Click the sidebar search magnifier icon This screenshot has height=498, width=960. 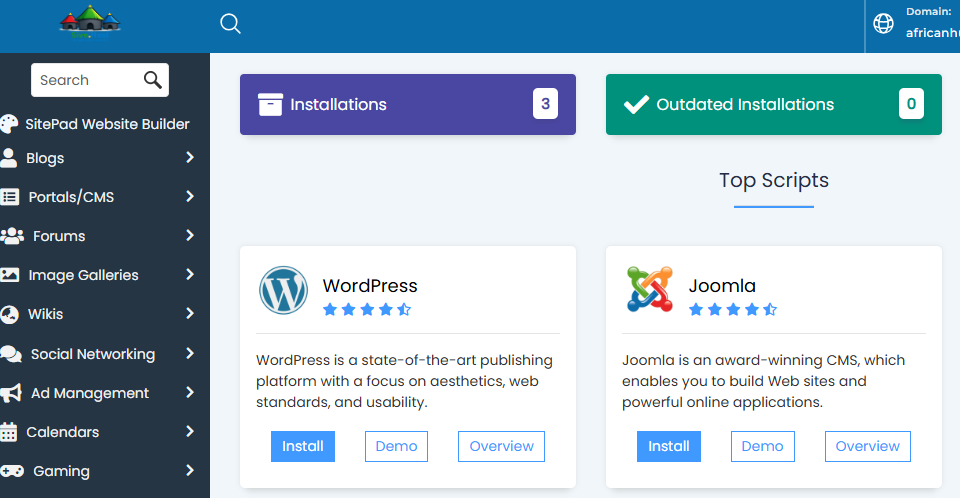[x=152, y=80]
